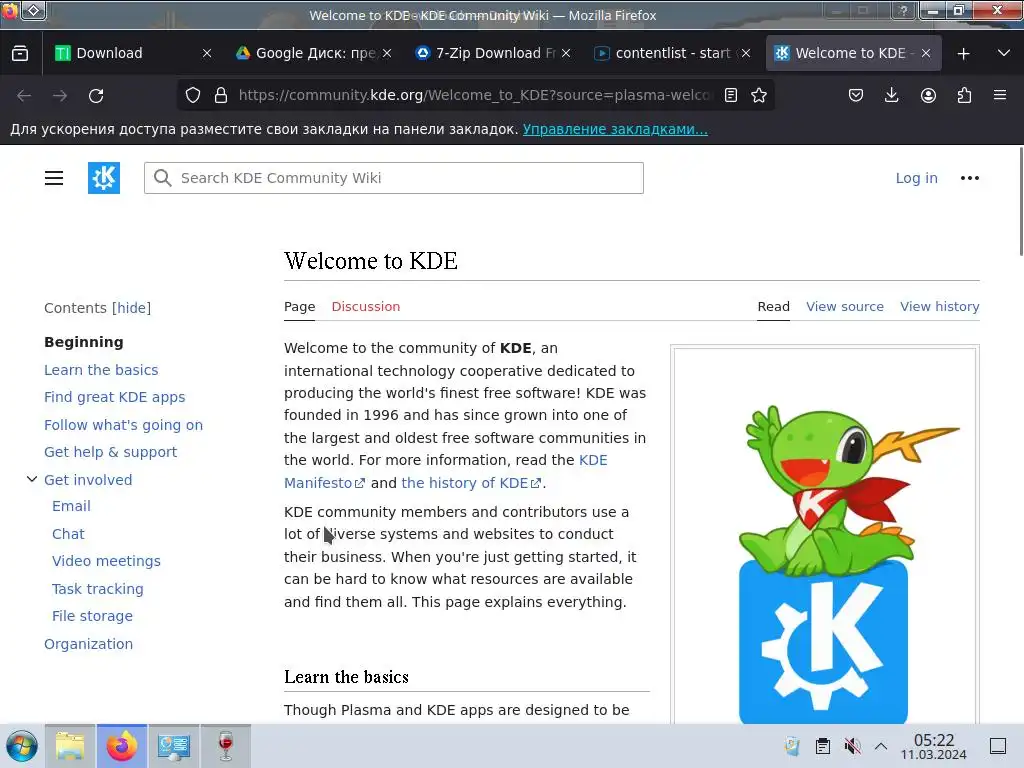Collapse the Get involved section

tap(31, 479)
